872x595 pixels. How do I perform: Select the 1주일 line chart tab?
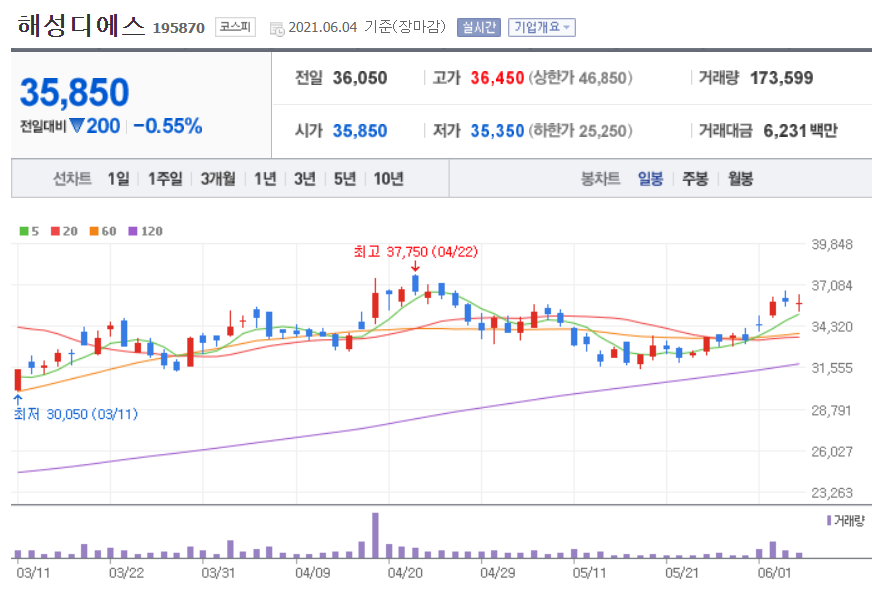click(x=165, y=178)
